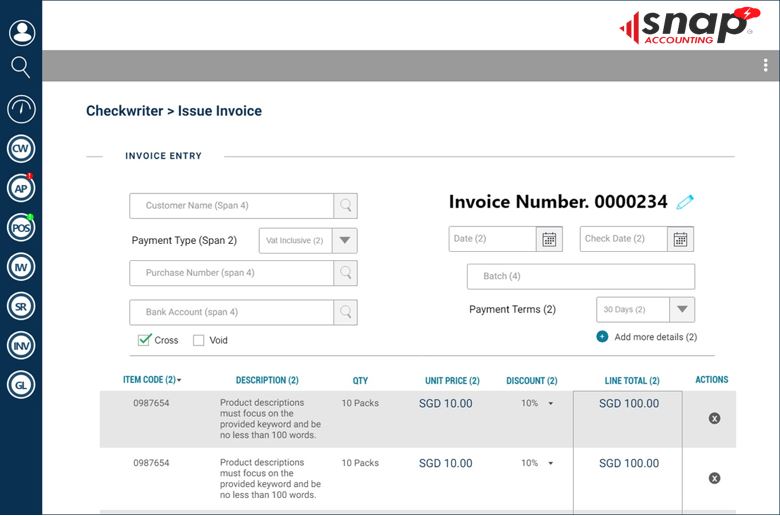Click the search magnifier in left sidebar
The image size is (780, 516).
(21, 67)
